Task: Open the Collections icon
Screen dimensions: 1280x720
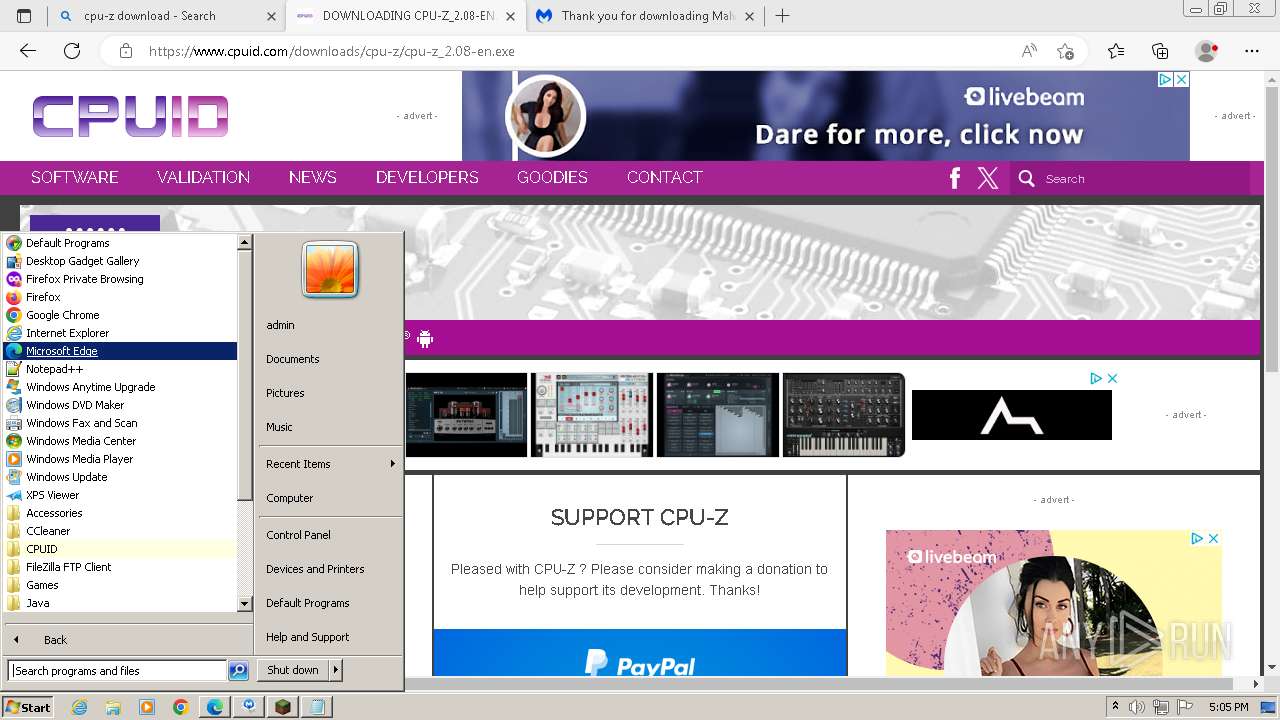Action: (1160, 51)
